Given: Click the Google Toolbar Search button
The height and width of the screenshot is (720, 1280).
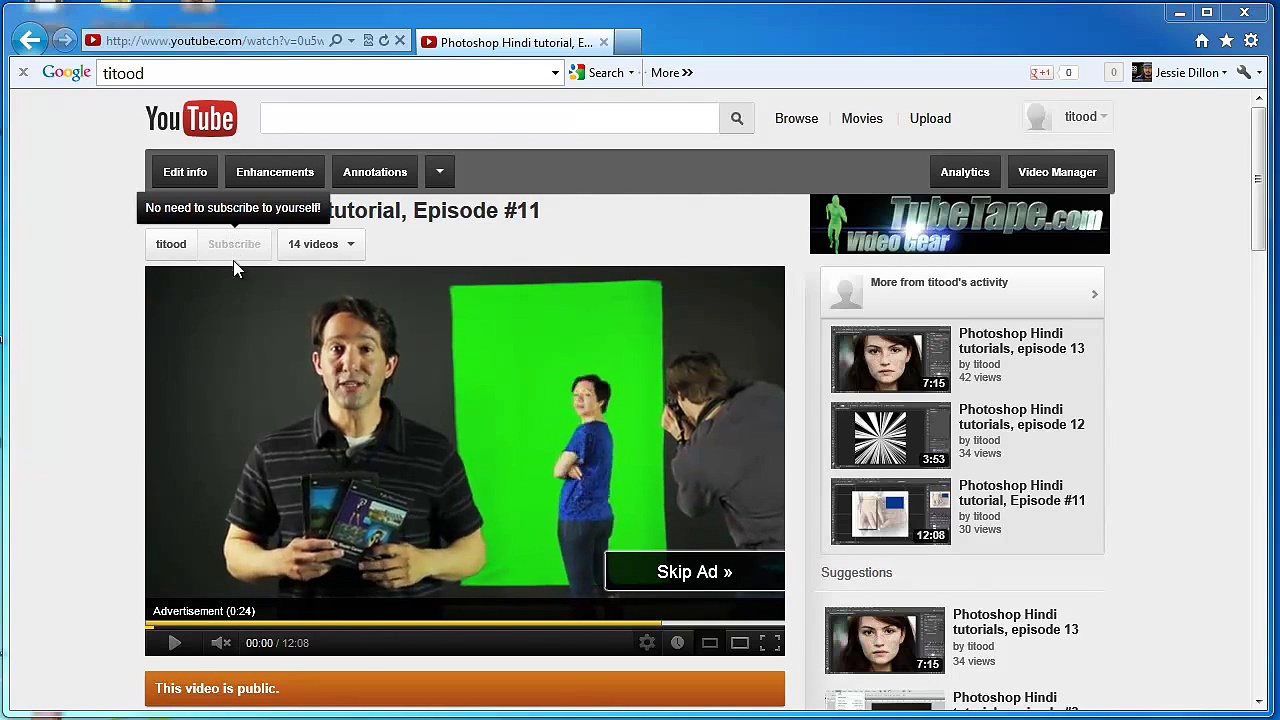Looking at the screenshot, I should tap(597, 73).
